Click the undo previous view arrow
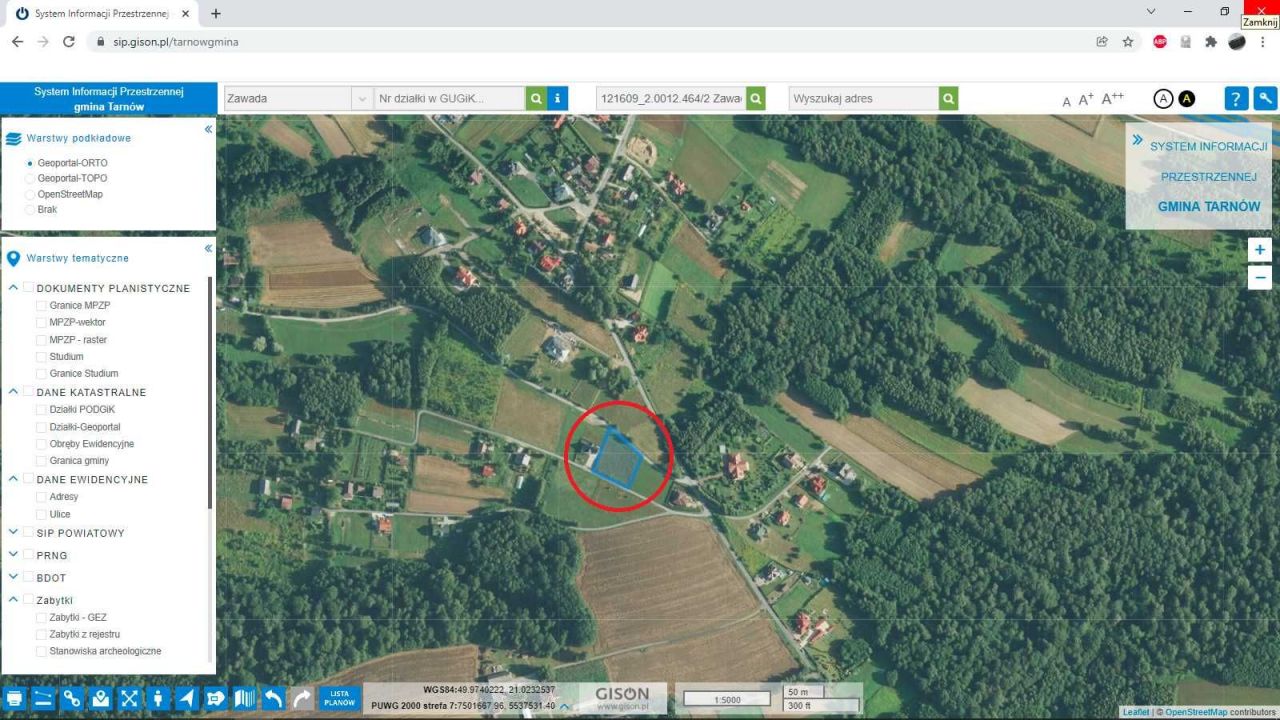Viewport: 1280px width, 720px height. click(x=273, y=698)
